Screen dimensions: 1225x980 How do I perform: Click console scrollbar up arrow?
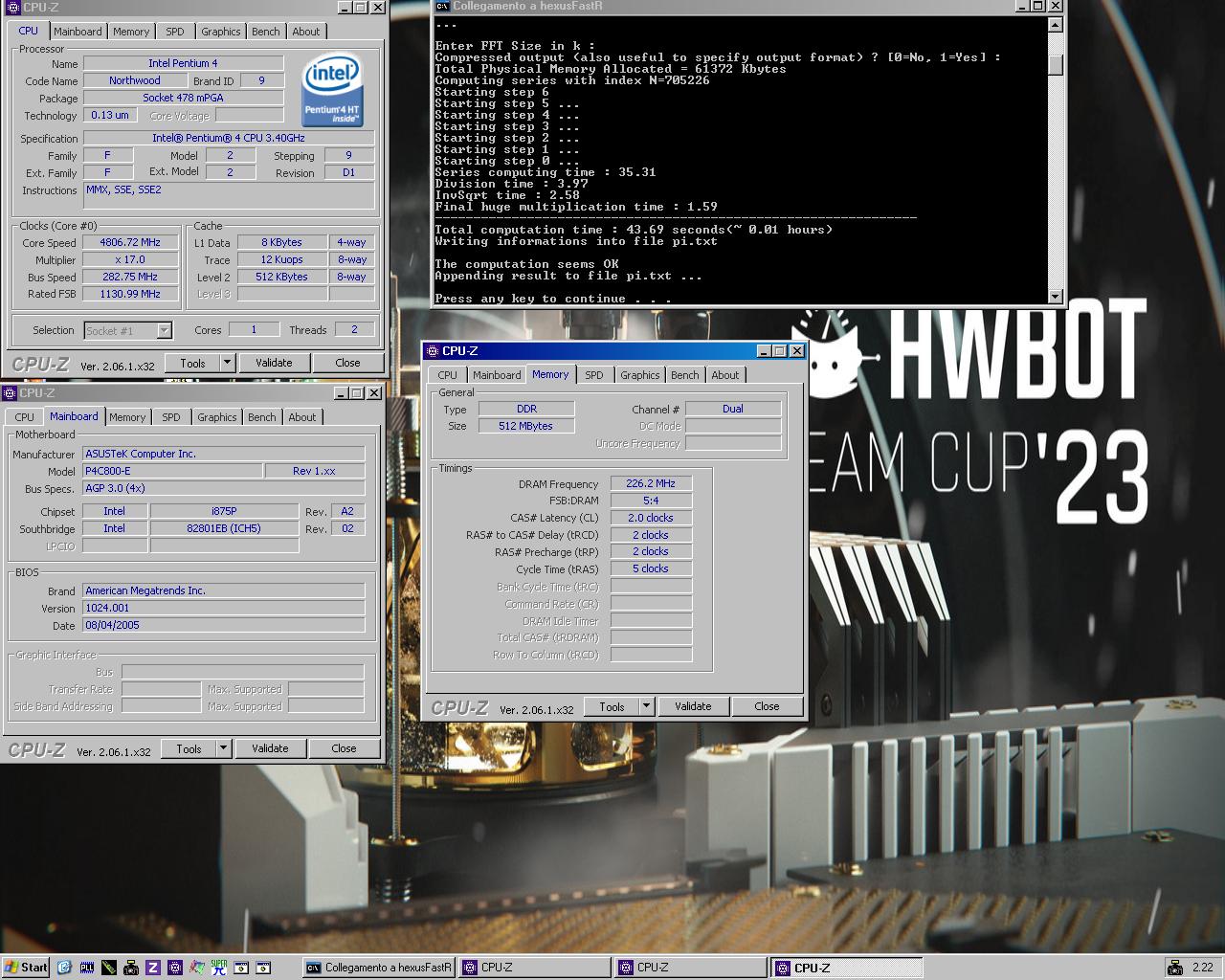tap(1056, 24)
